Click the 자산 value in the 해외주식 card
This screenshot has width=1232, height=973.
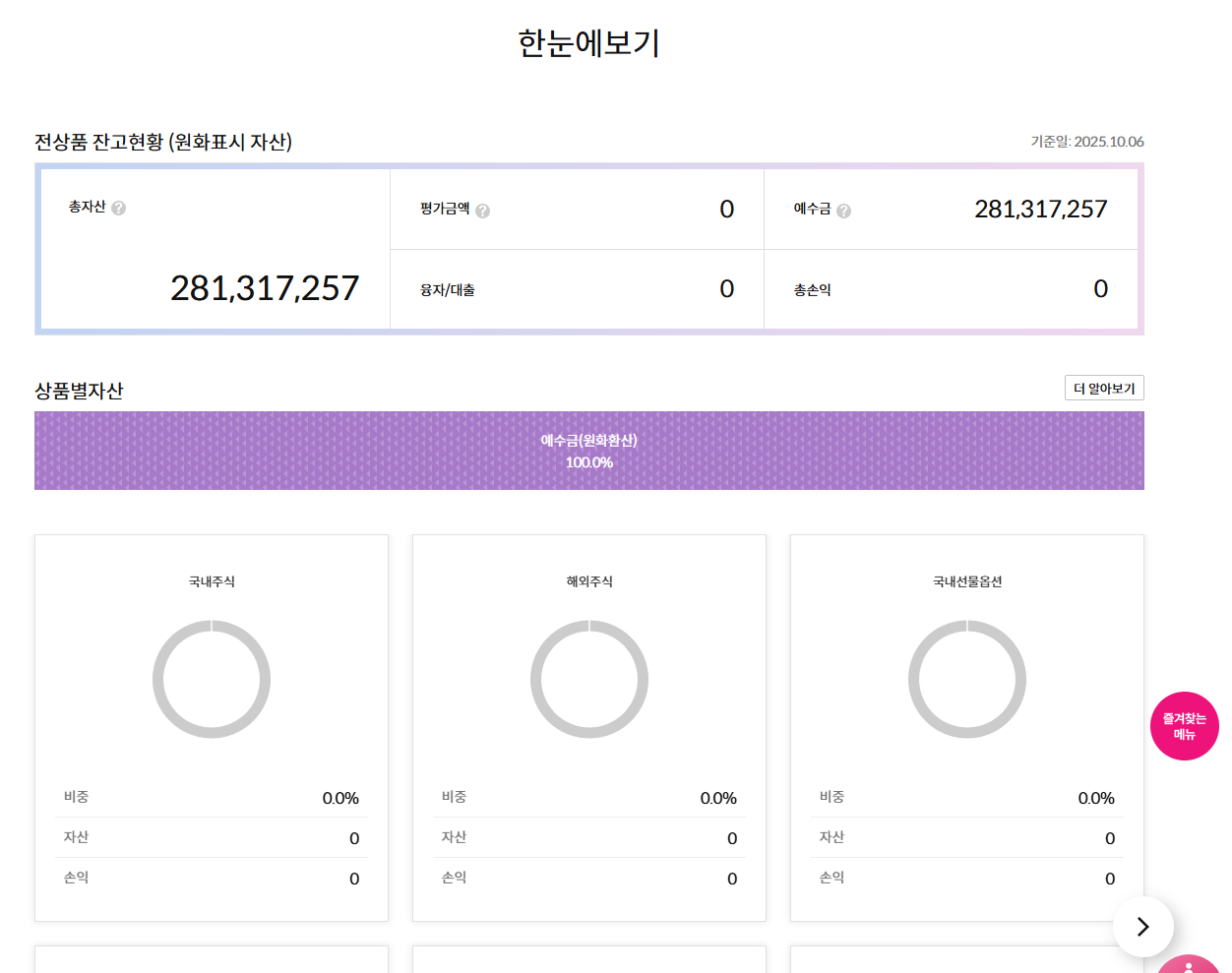tap(731, 838)
